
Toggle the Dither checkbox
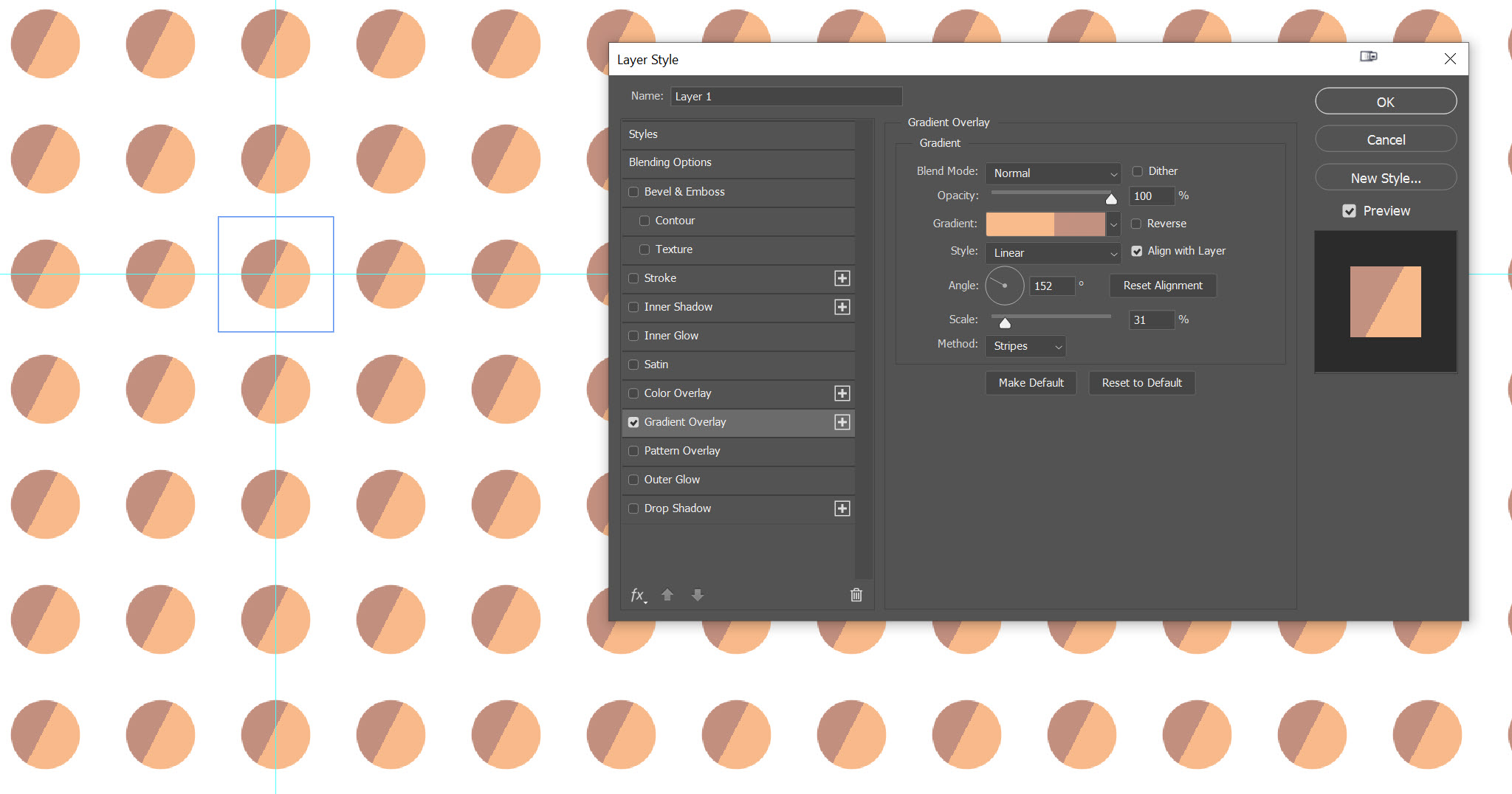1138,171
